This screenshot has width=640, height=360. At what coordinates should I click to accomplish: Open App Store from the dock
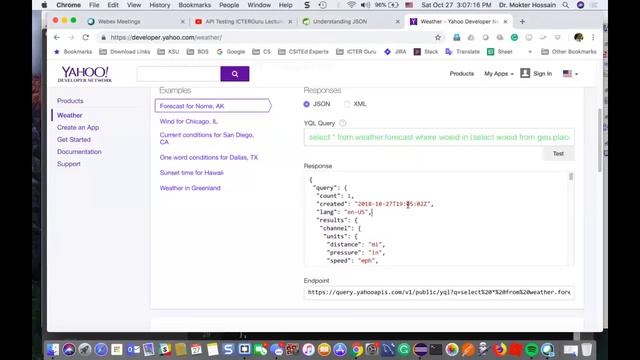pyautogui.click(x=340, y=349)
